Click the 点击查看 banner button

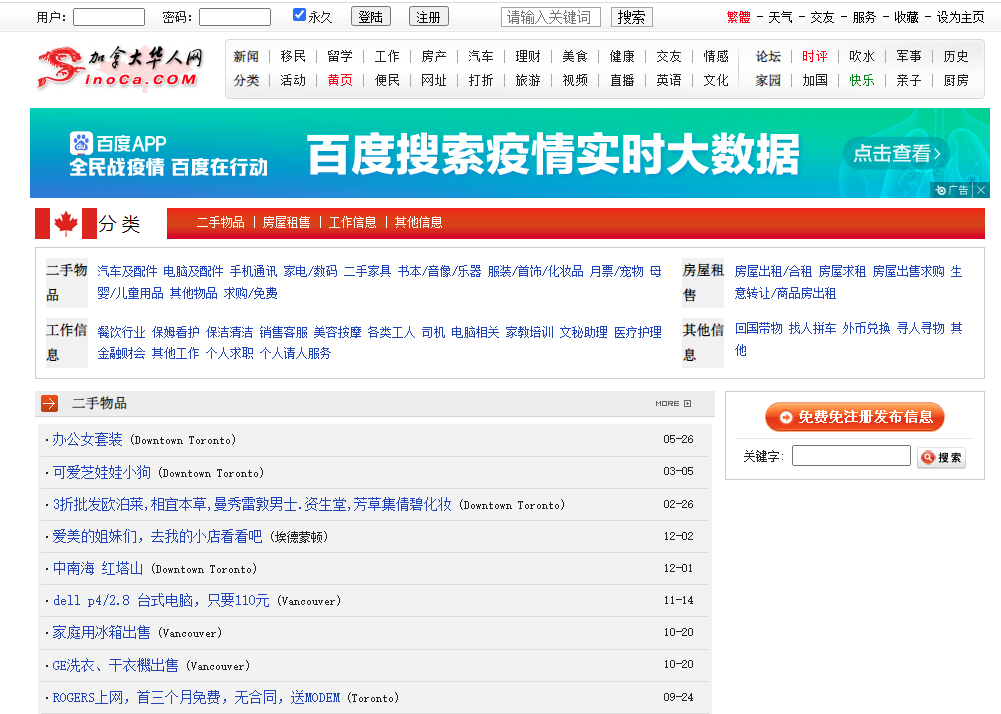896,153
